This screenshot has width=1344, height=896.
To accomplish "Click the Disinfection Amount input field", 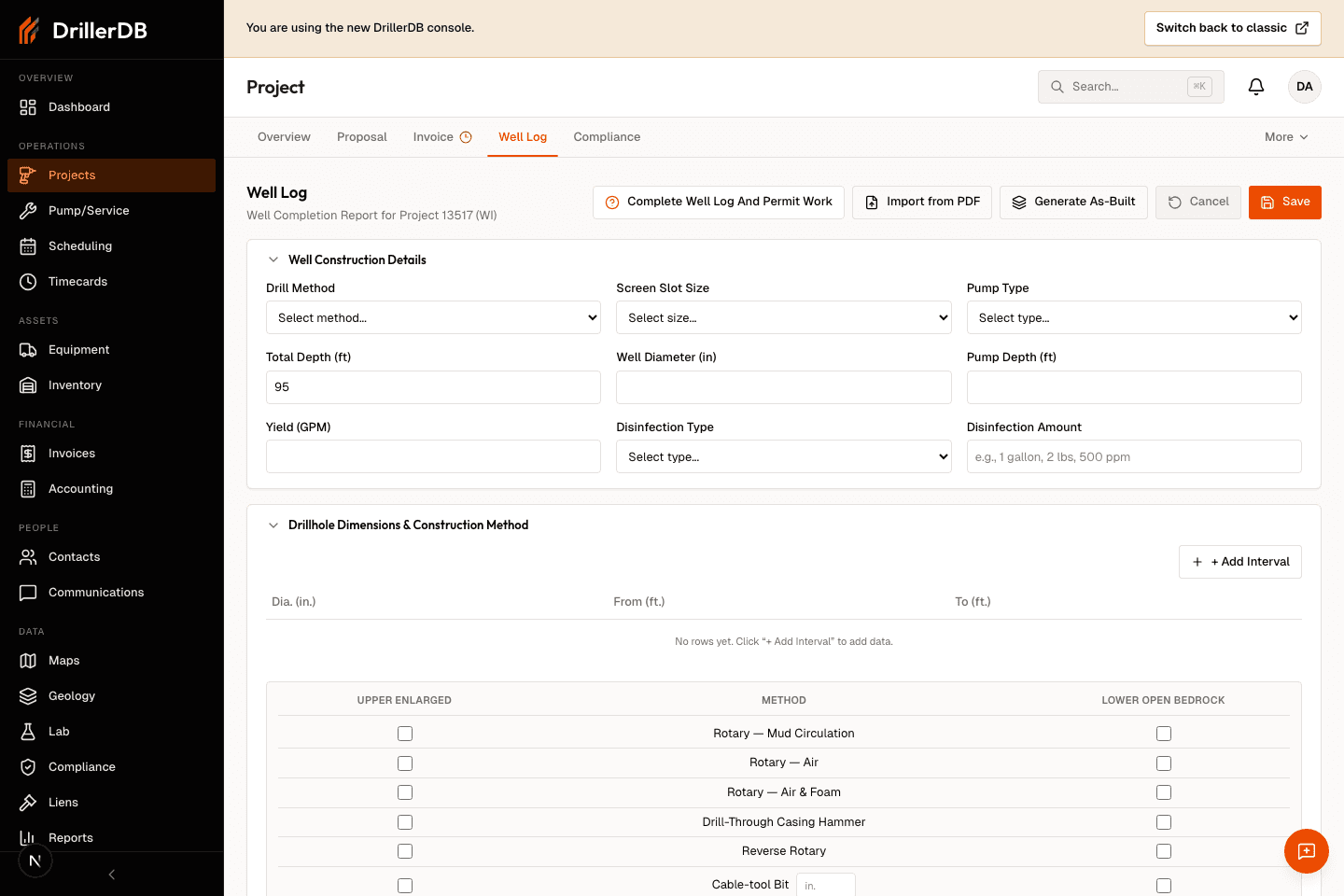I will [x=1134, y=456].
